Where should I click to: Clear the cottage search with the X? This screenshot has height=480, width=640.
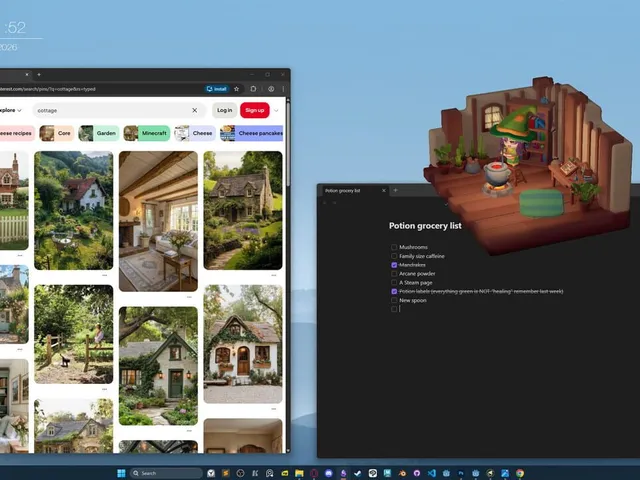pos(195,110)
